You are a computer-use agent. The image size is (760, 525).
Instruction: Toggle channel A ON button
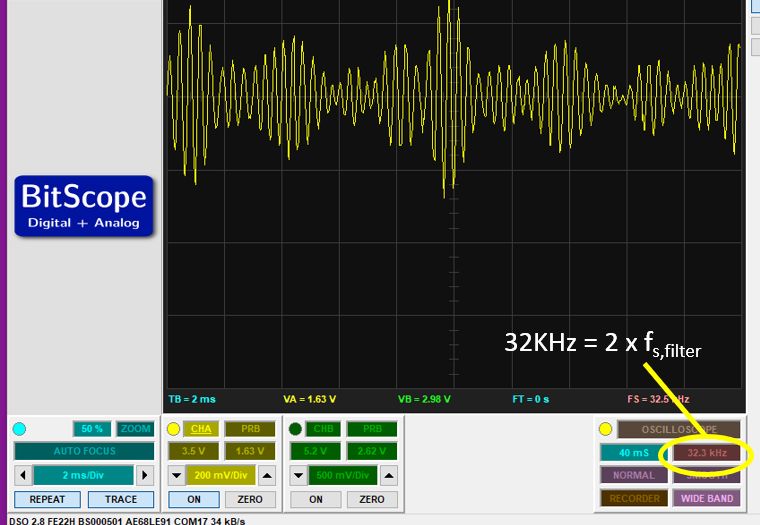[194, 499]
